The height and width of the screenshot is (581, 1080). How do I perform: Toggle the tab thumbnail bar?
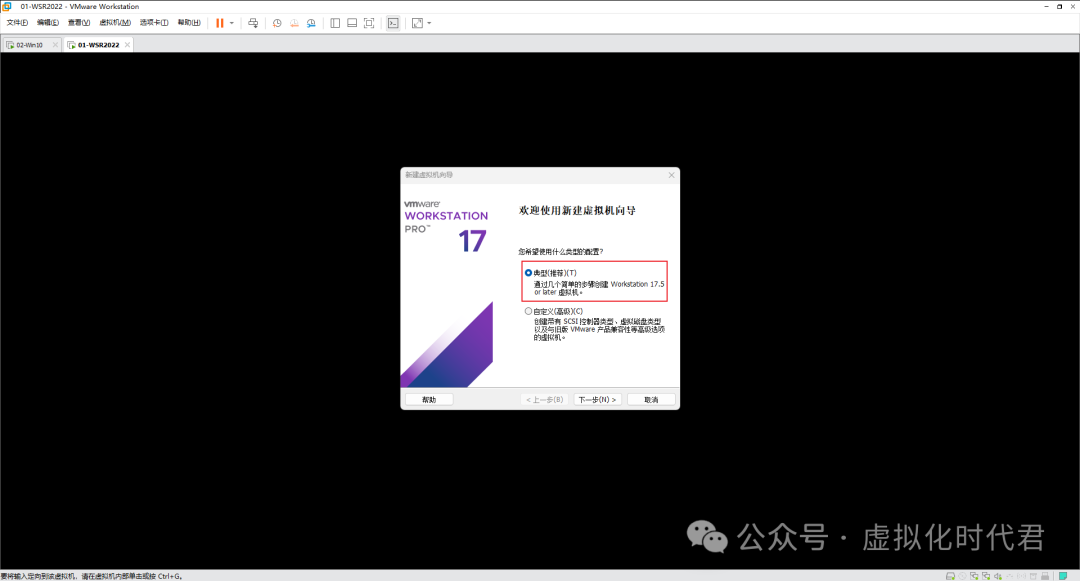point(352,22)
